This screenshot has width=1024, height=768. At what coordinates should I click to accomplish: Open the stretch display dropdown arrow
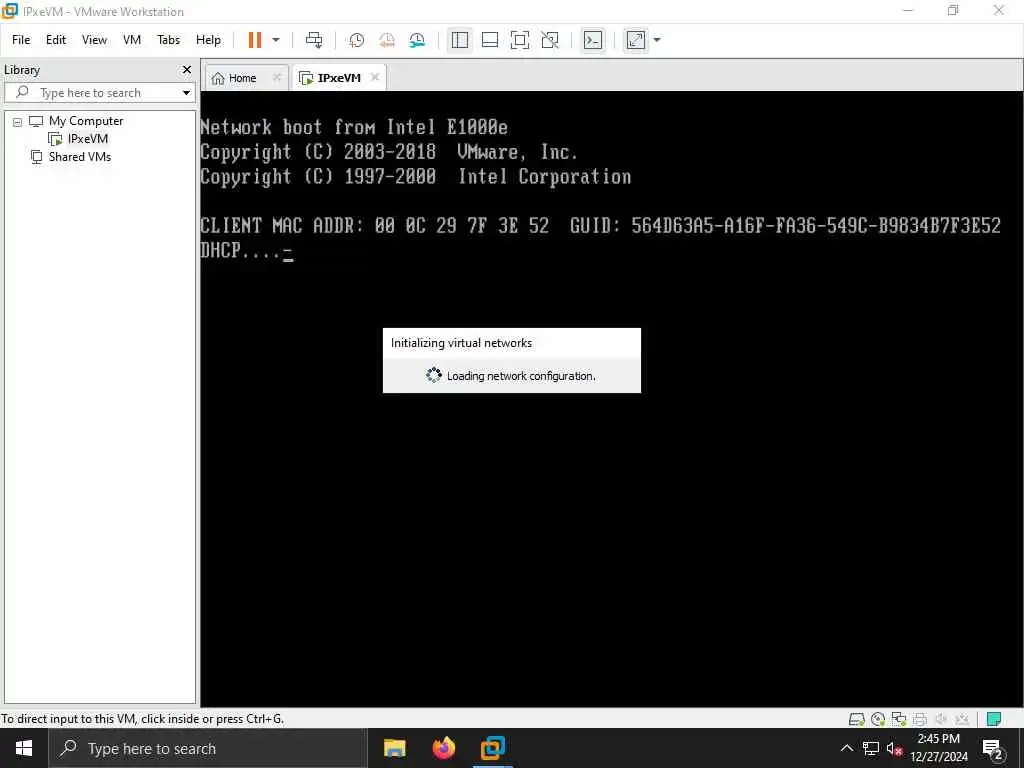pyautogui.click(x=657, y=40)
